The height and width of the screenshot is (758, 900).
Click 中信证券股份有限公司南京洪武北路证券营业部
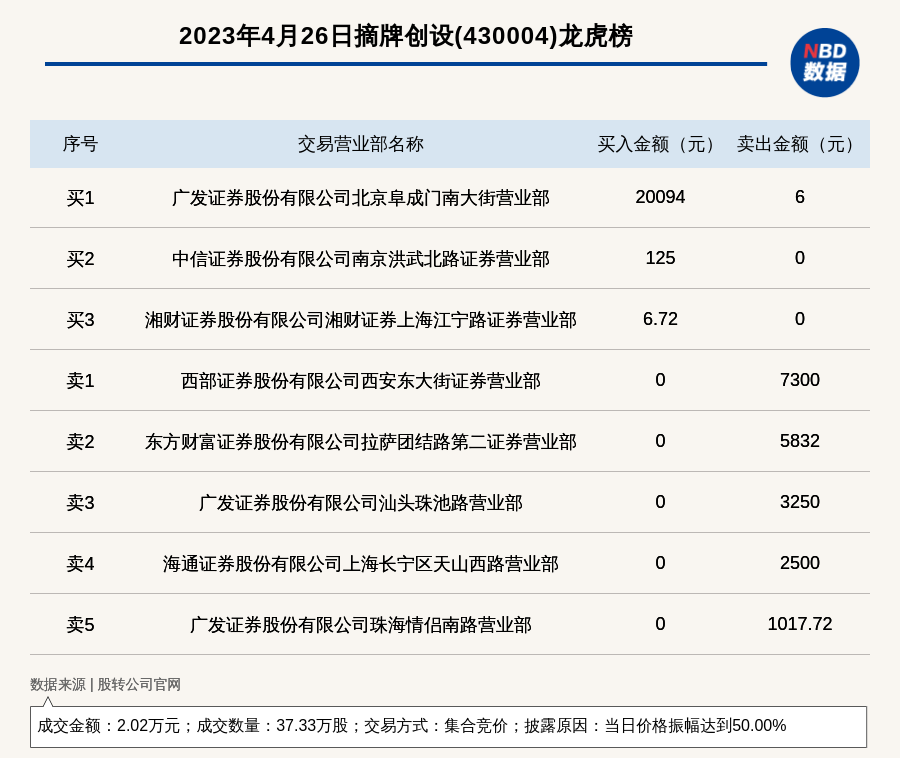360,259
